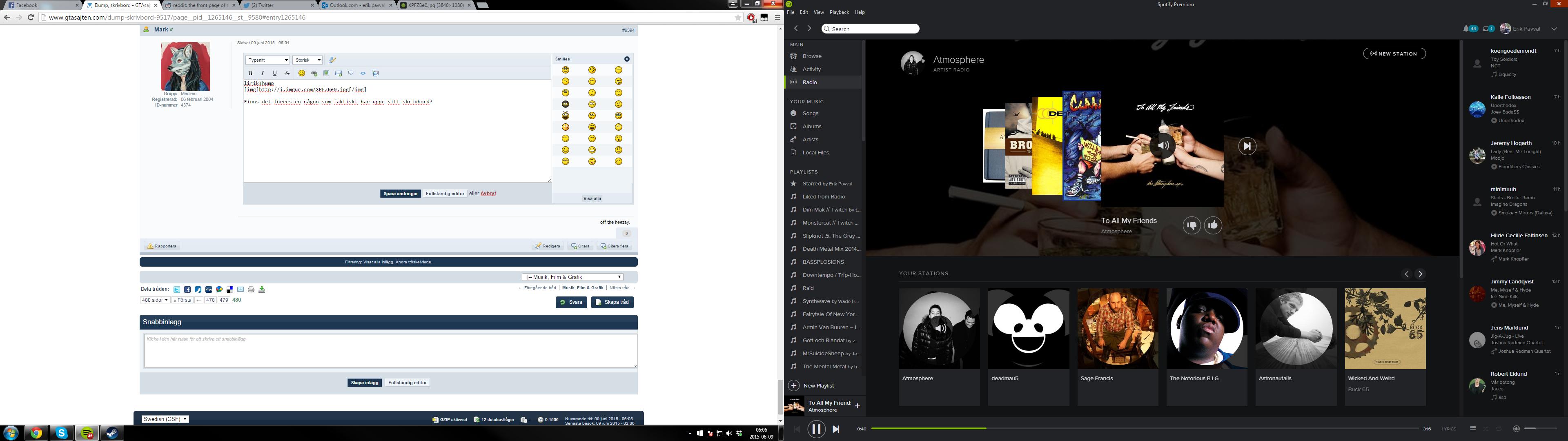Toggle italic formatting in the forum editor

click(x=262, y=73)
